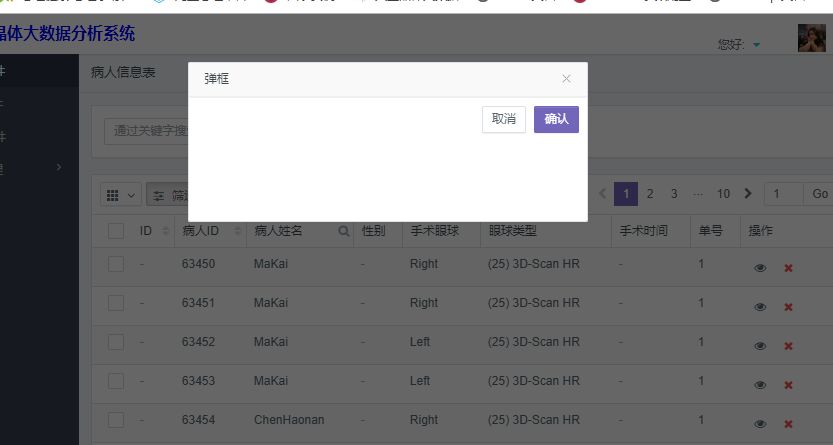Click the 性别 column header

[x=373, y=231]
